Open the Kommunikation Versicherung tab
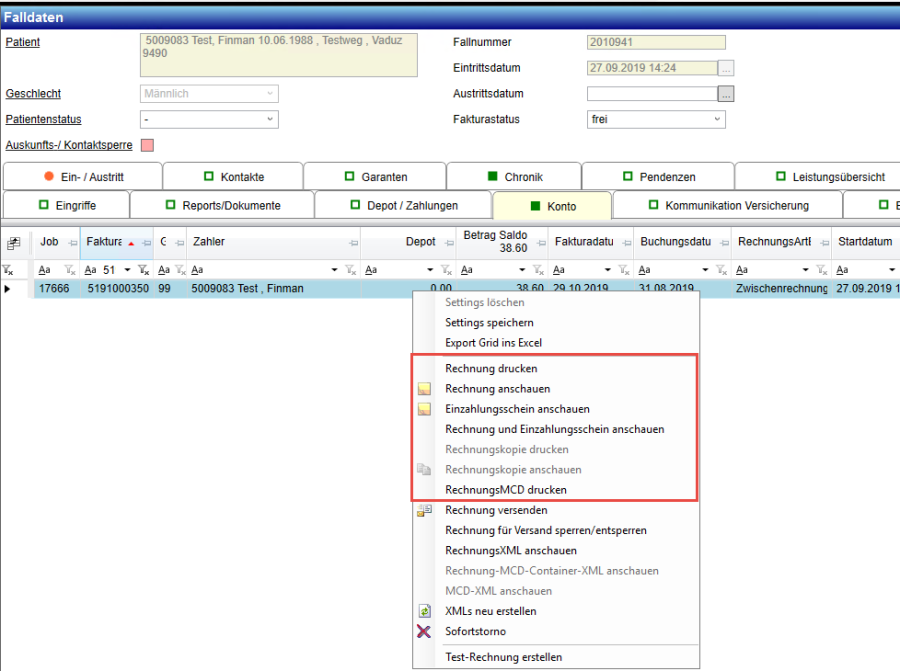The image size is (900, 671). pos(728,205)
